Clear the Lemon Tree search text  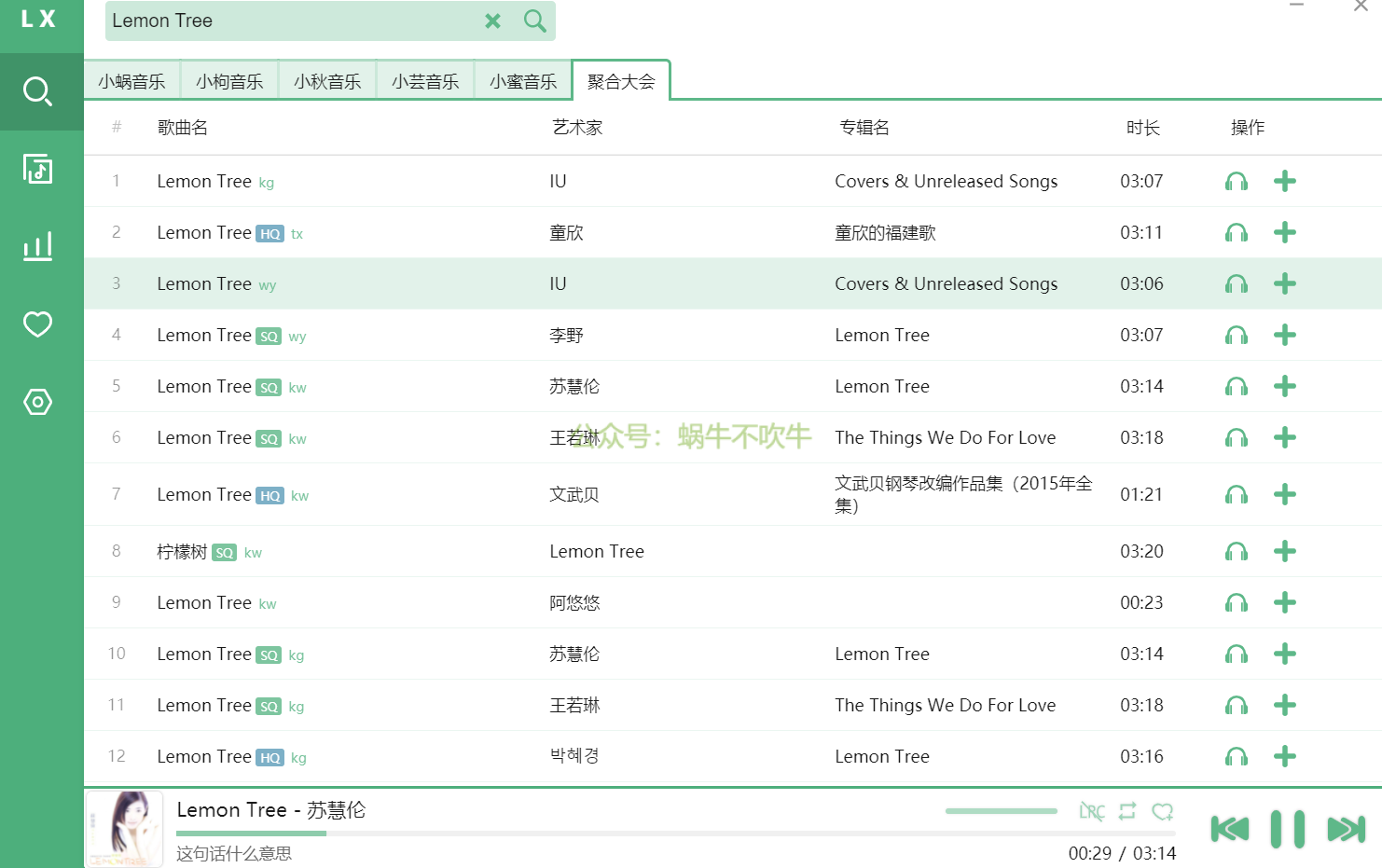tap(492, 21)
